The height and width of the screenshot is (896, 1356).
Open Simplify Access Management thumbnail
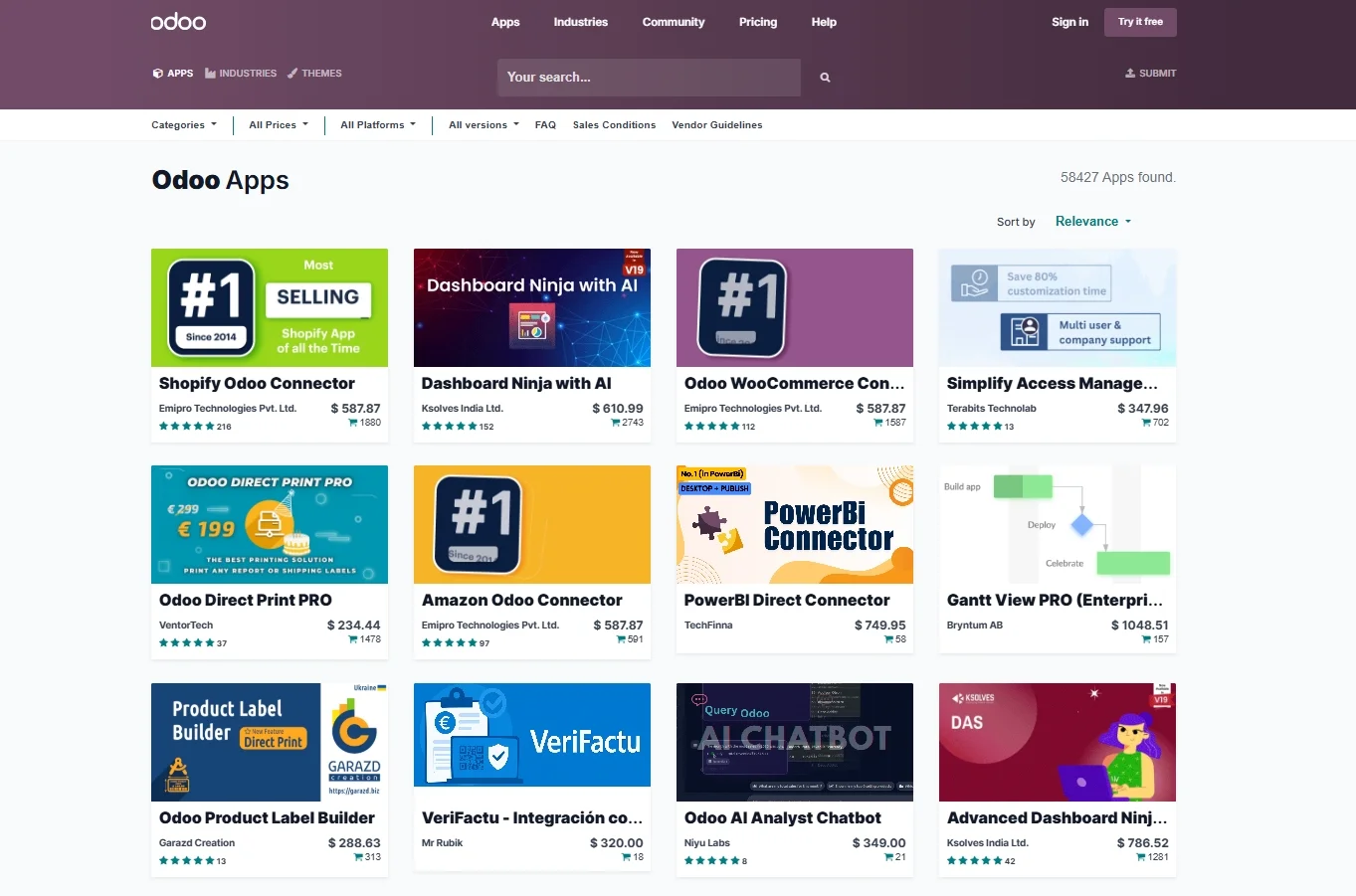click(1058, 307)
